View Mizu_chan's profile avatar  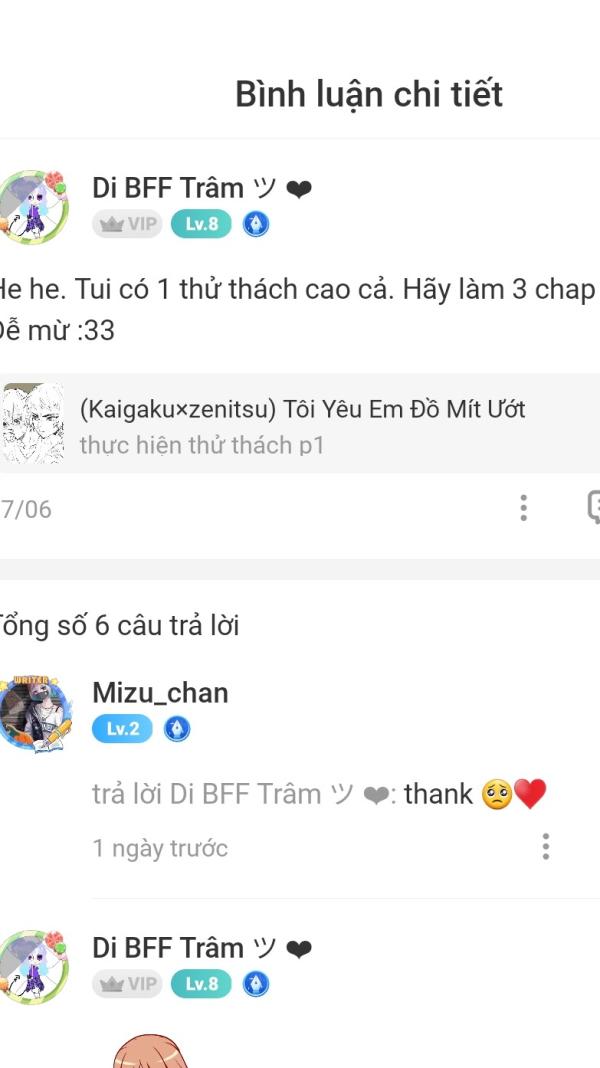point(35,714)
